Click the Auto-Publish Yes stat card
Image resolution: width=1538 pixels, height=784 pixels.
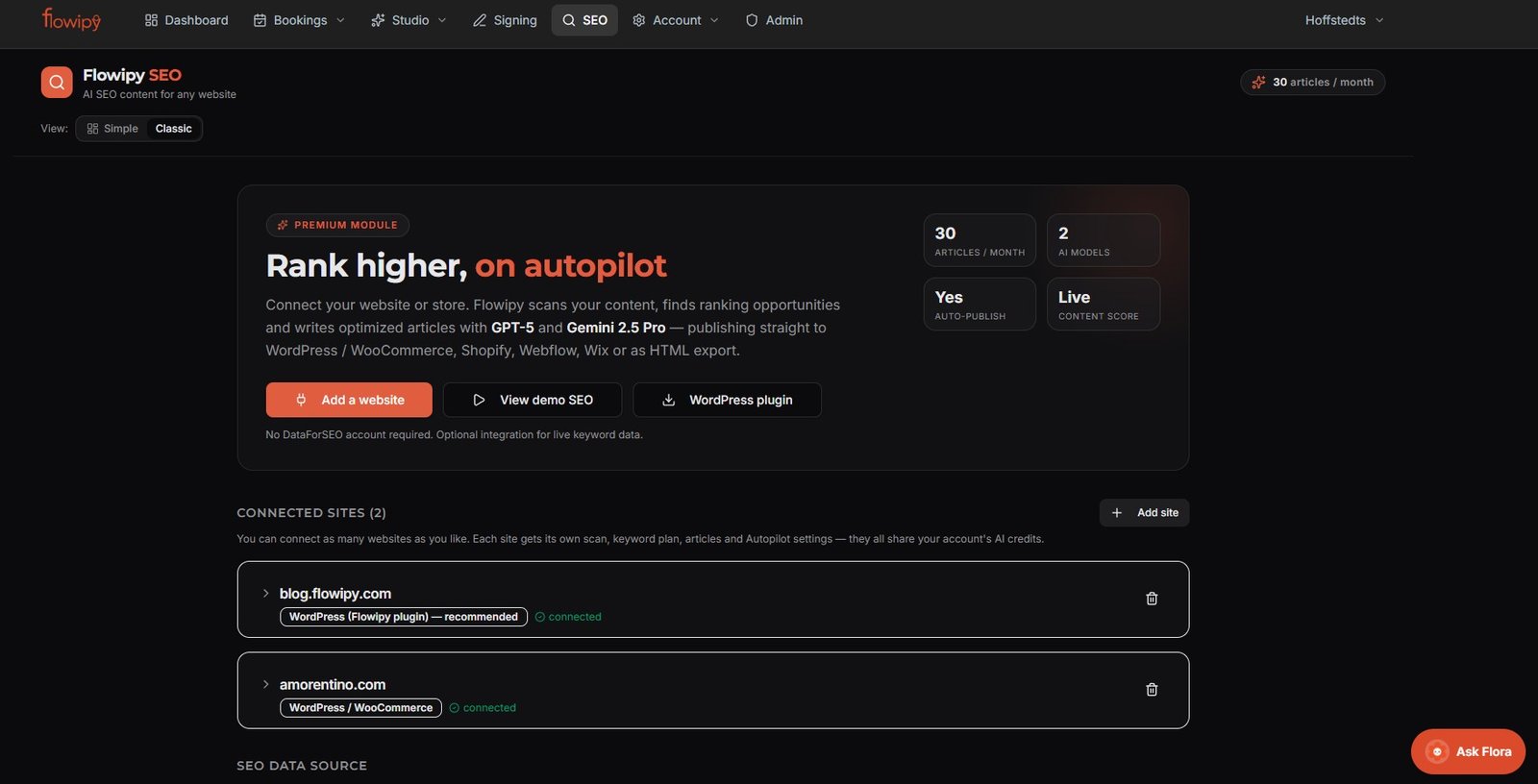click(980, 305)
